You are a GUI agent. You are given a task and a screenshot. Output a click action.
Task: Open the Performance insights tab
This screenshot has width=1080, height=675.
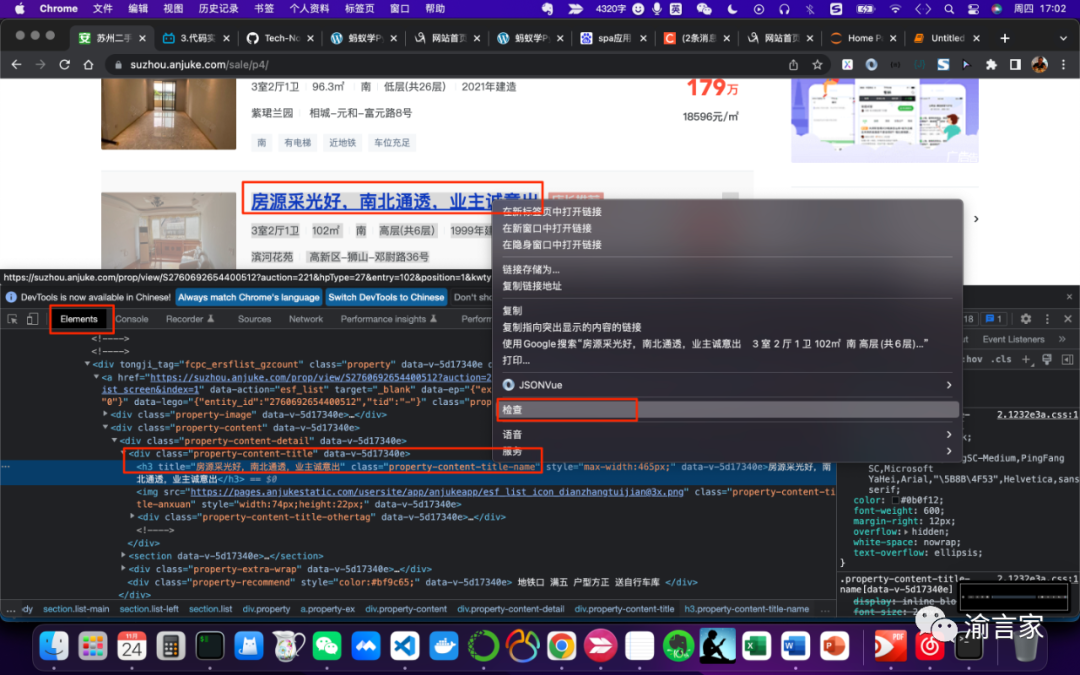pos(388,319)
